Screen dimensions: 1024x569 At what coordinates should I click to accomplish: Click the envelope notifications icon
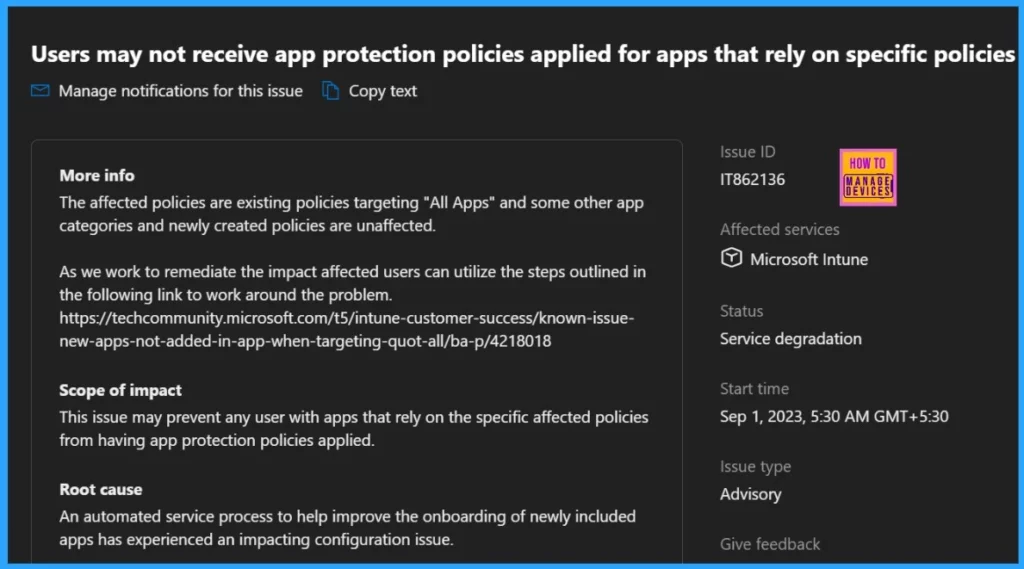40,91
